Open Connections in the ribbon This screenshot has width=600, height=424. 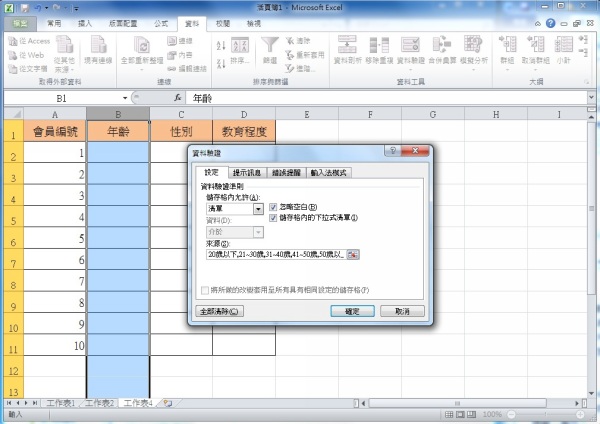(180, 41)
